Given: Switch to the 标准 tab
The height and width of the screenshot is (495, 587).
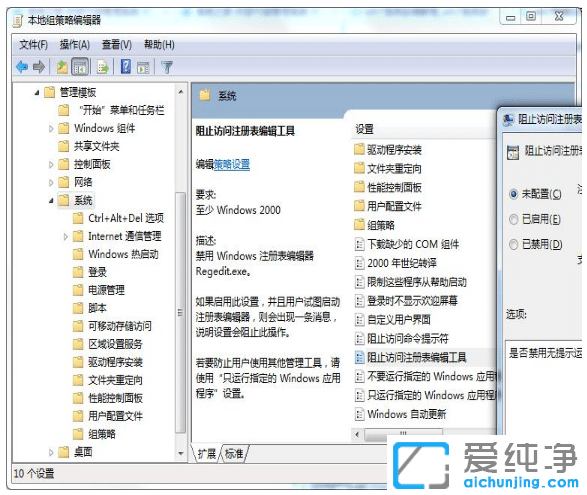Looking at the screenshot, I should coord(234,454).
